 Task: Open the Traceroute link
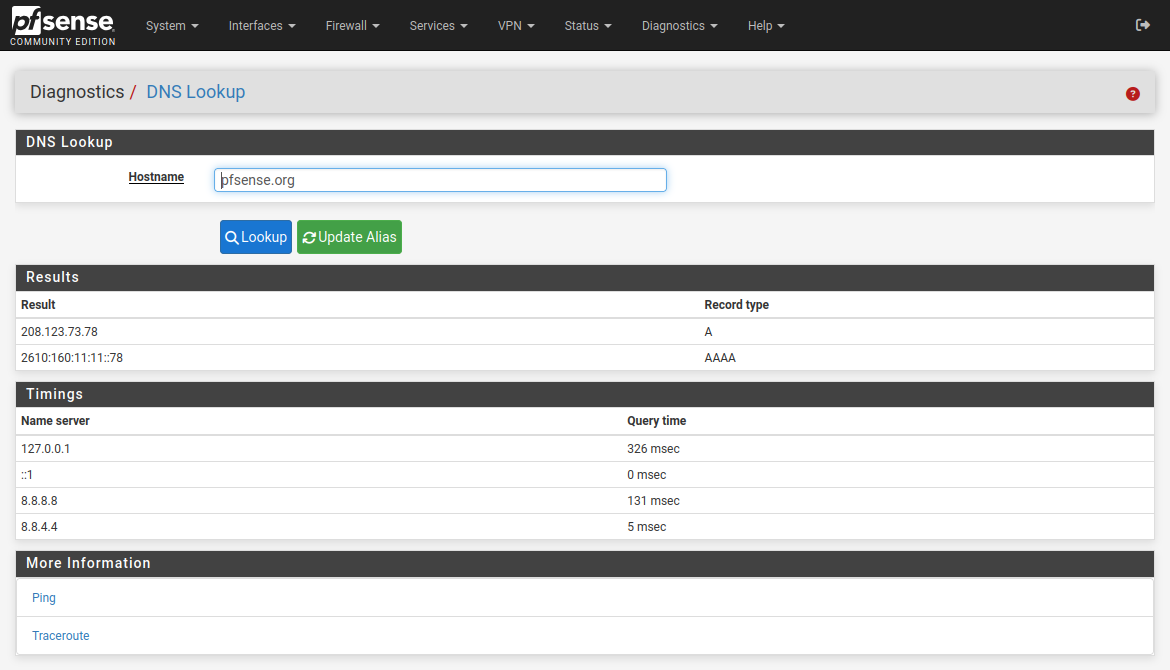coord(60,636)
